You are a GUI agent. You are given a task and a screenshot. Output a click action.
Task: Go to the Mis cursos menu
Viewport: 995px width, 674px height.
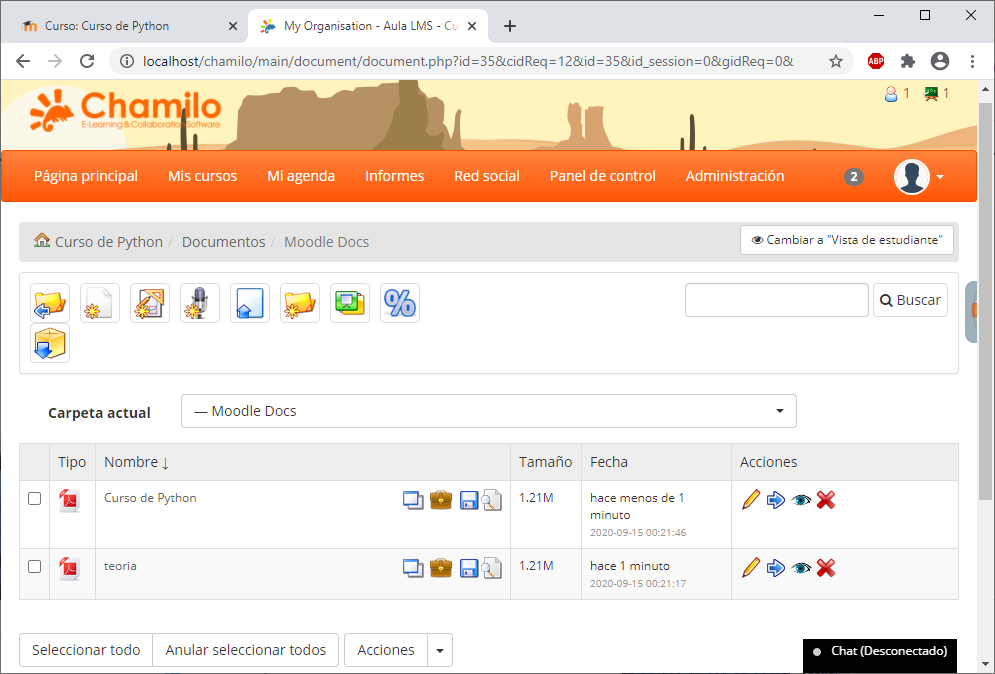point(202,176)
